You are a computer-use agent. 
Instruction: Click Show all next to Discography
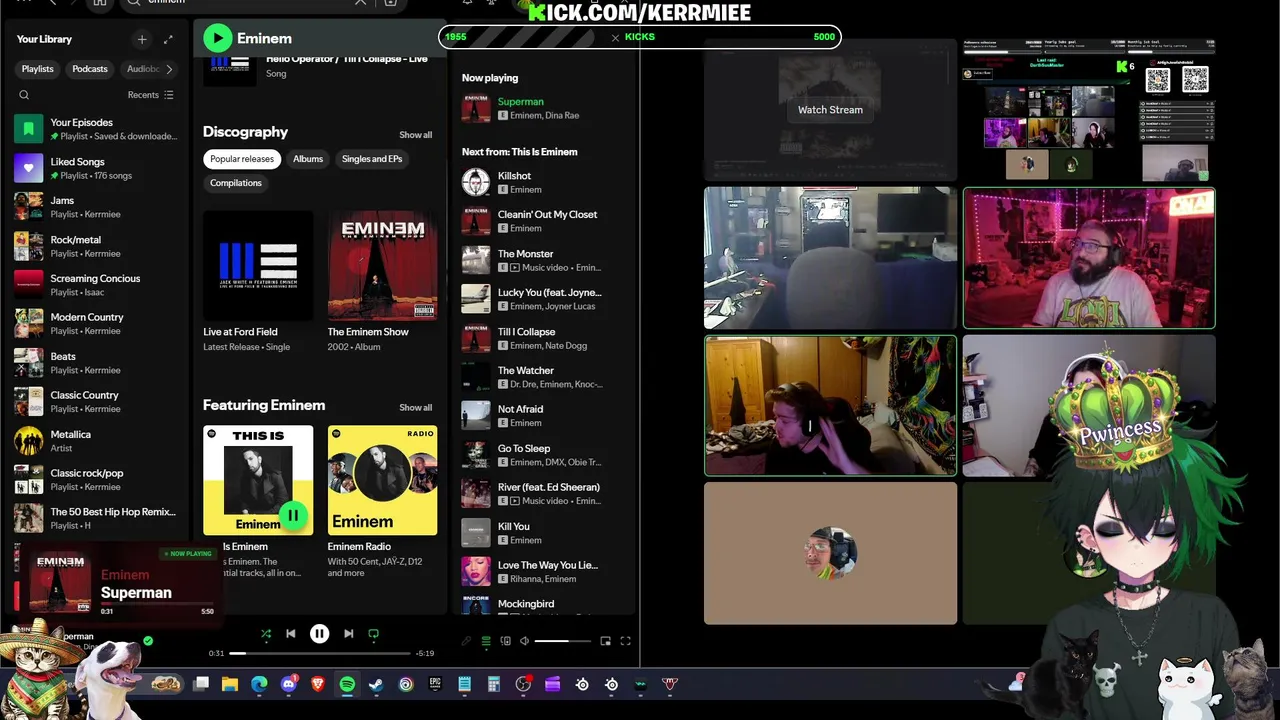(416, 135)
